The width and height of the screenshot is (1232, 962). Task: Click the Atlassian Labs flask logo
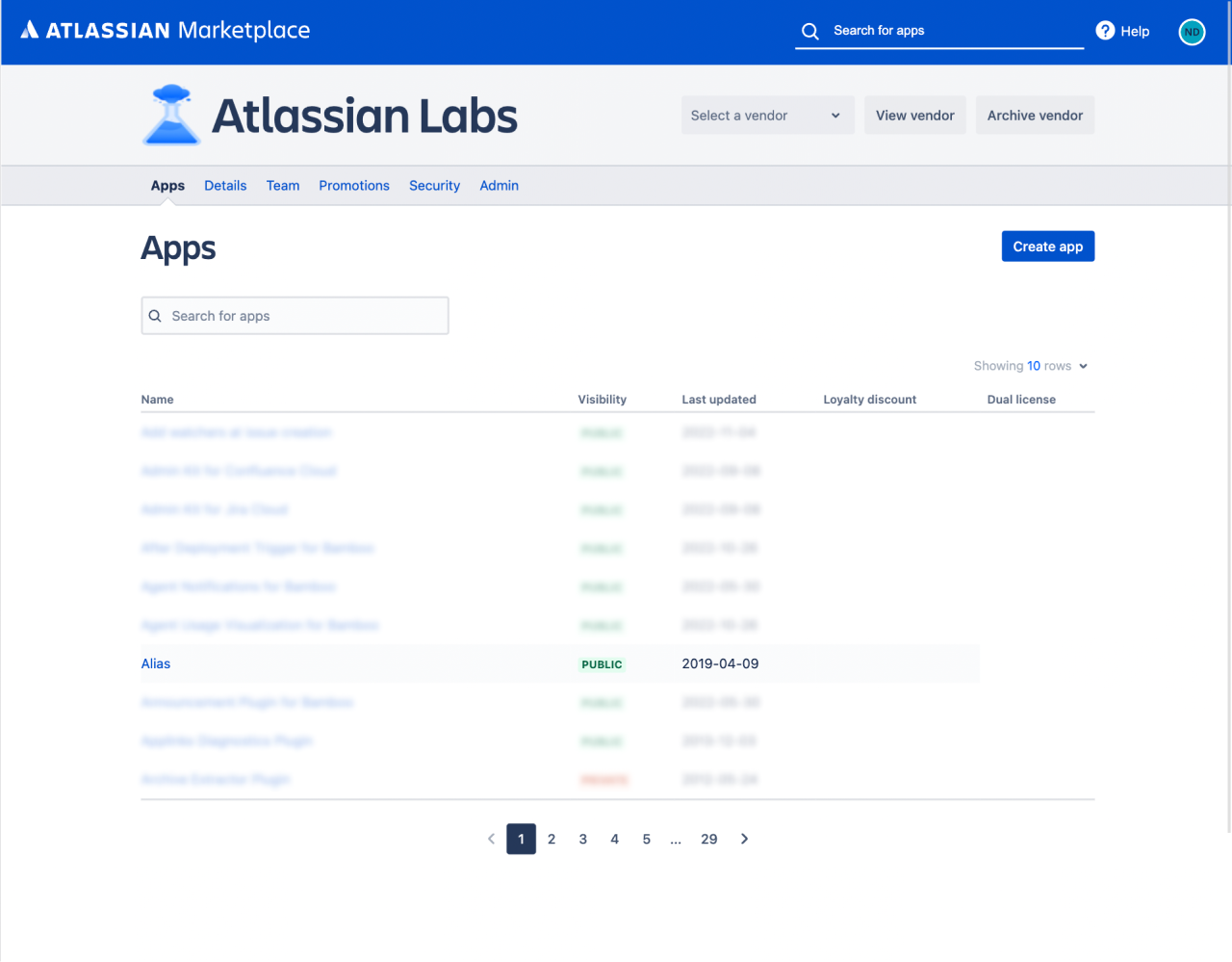pos(171,115)
